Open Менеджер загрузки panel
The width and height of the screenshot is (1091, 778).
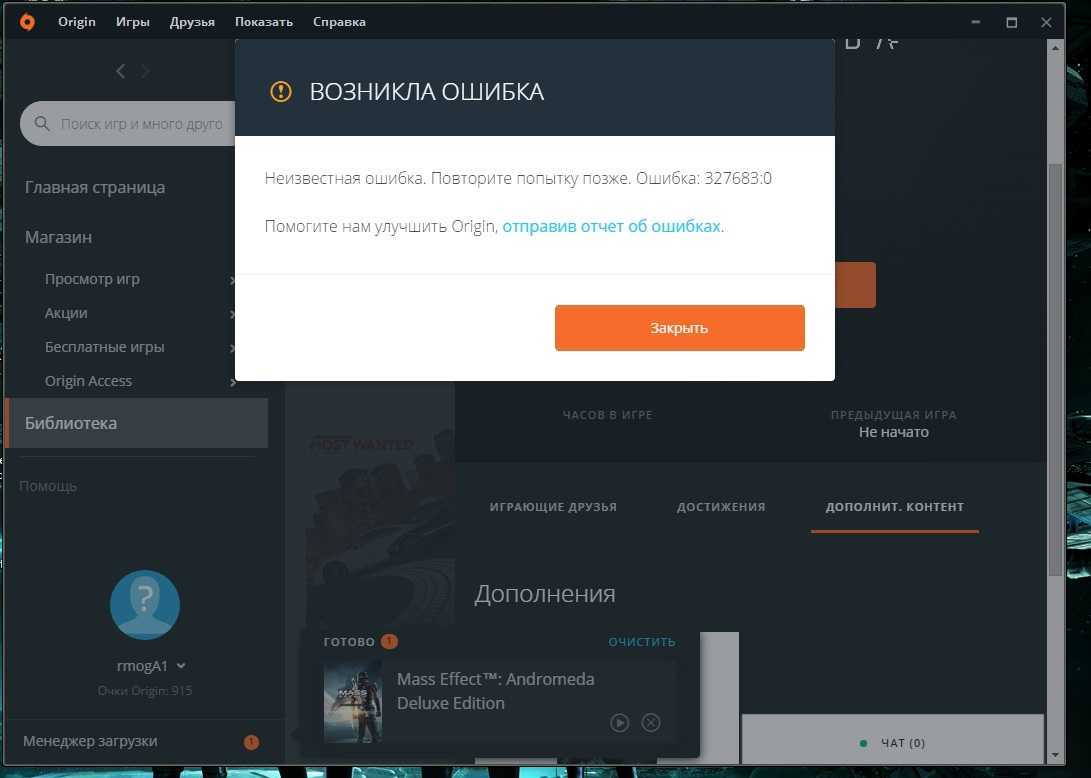click(x=90, y=741)
